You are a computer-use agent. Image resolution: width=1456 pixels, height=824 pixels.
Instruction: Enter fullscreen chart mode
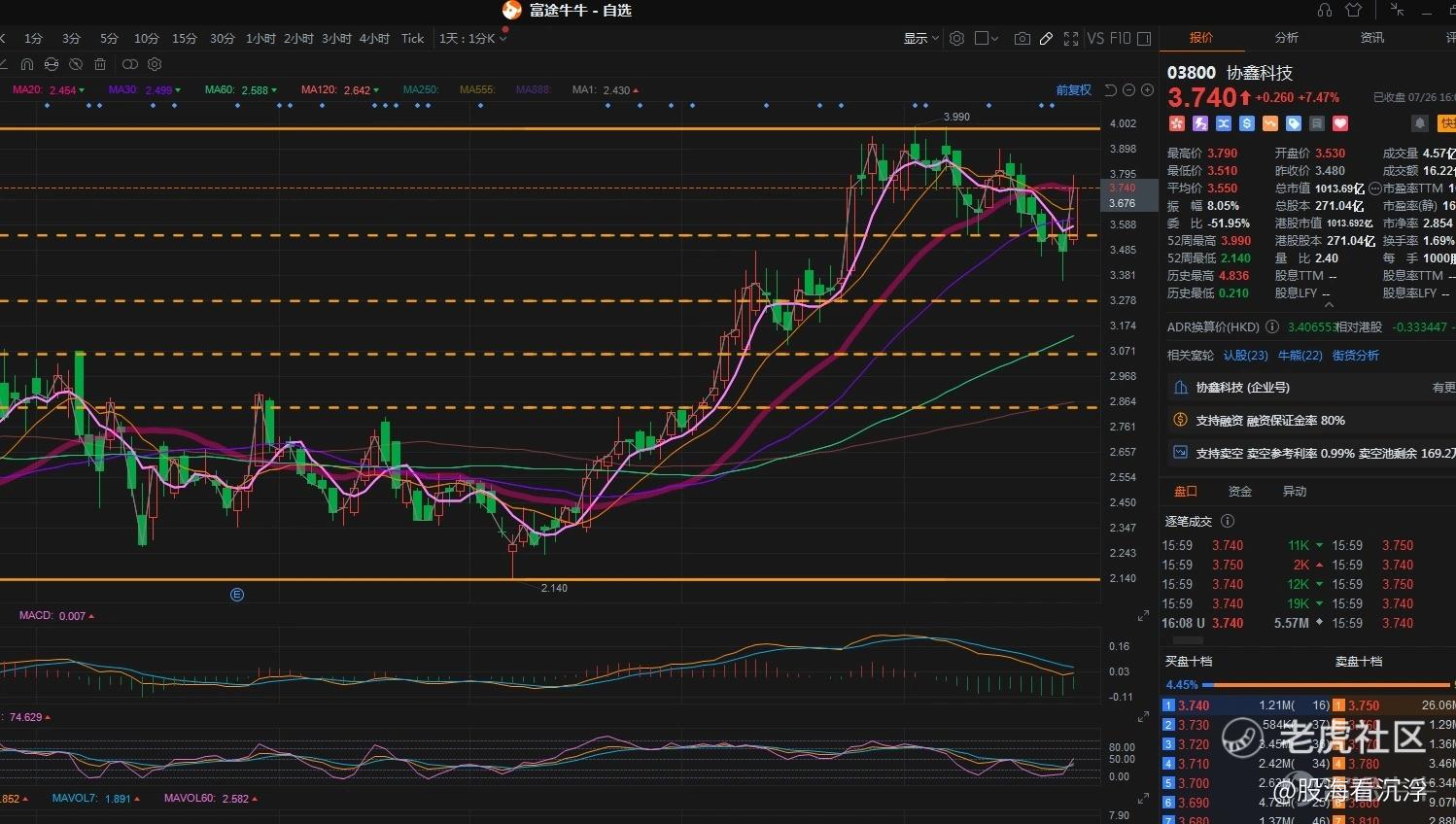click(1071, 39)
